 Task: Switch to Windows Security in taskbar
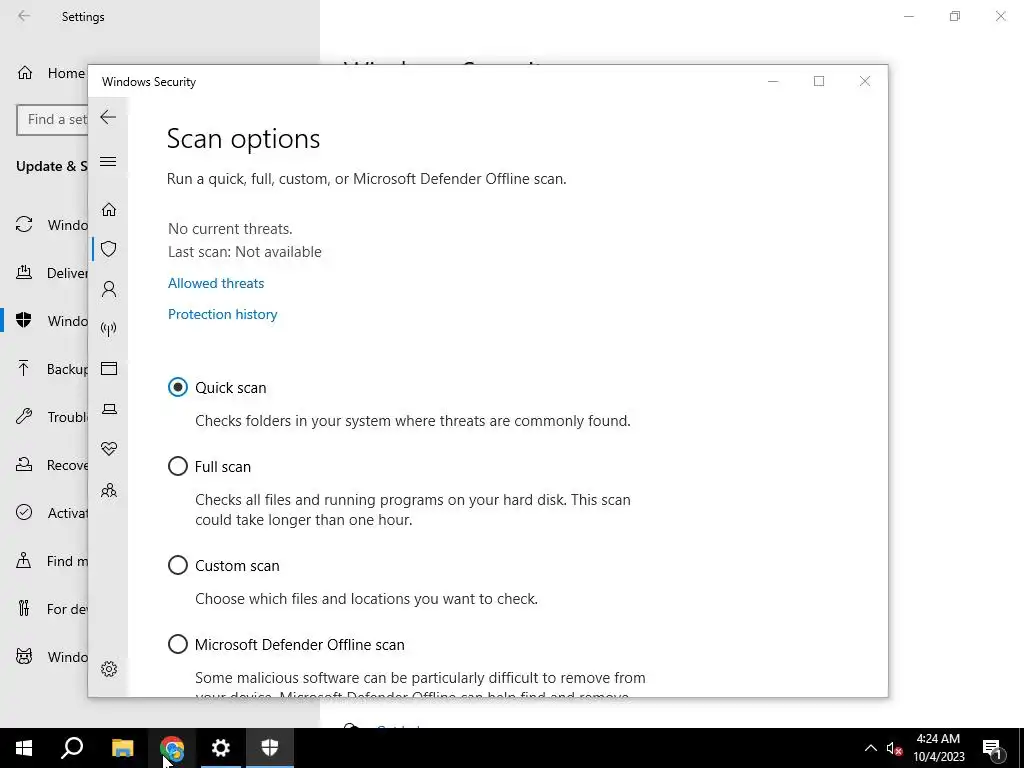pos(270,748)
